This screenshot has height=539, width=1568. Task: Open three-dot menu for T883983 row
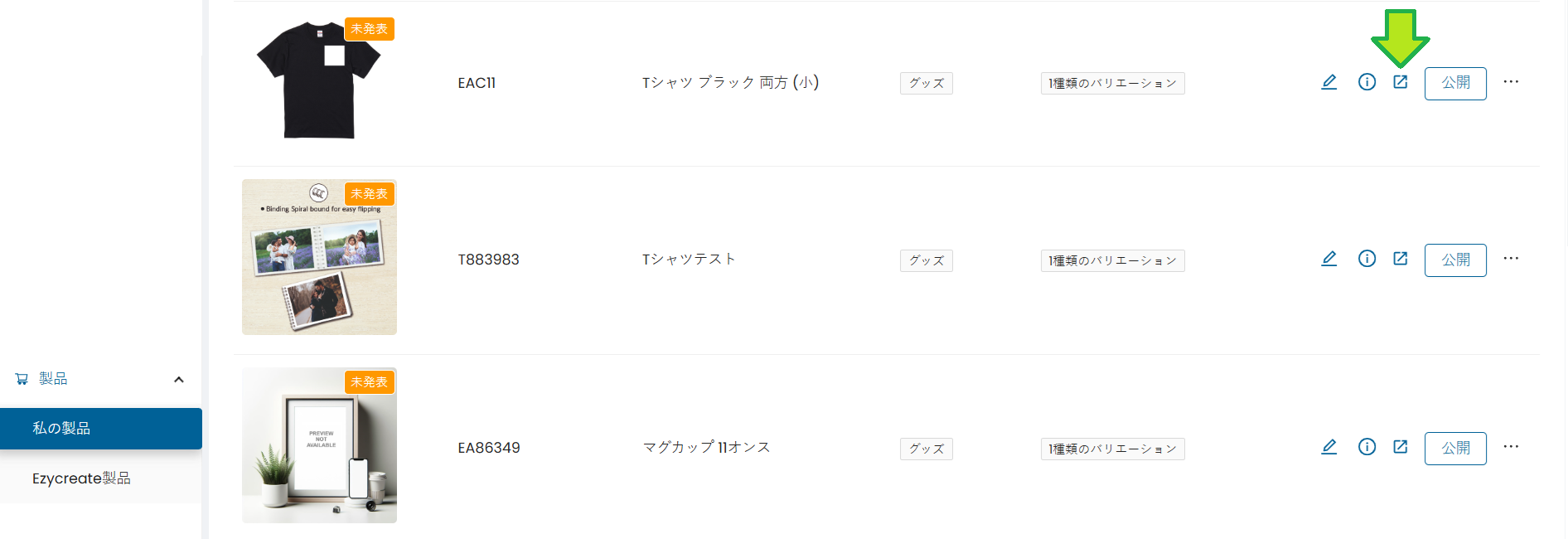click(1511, 259)
